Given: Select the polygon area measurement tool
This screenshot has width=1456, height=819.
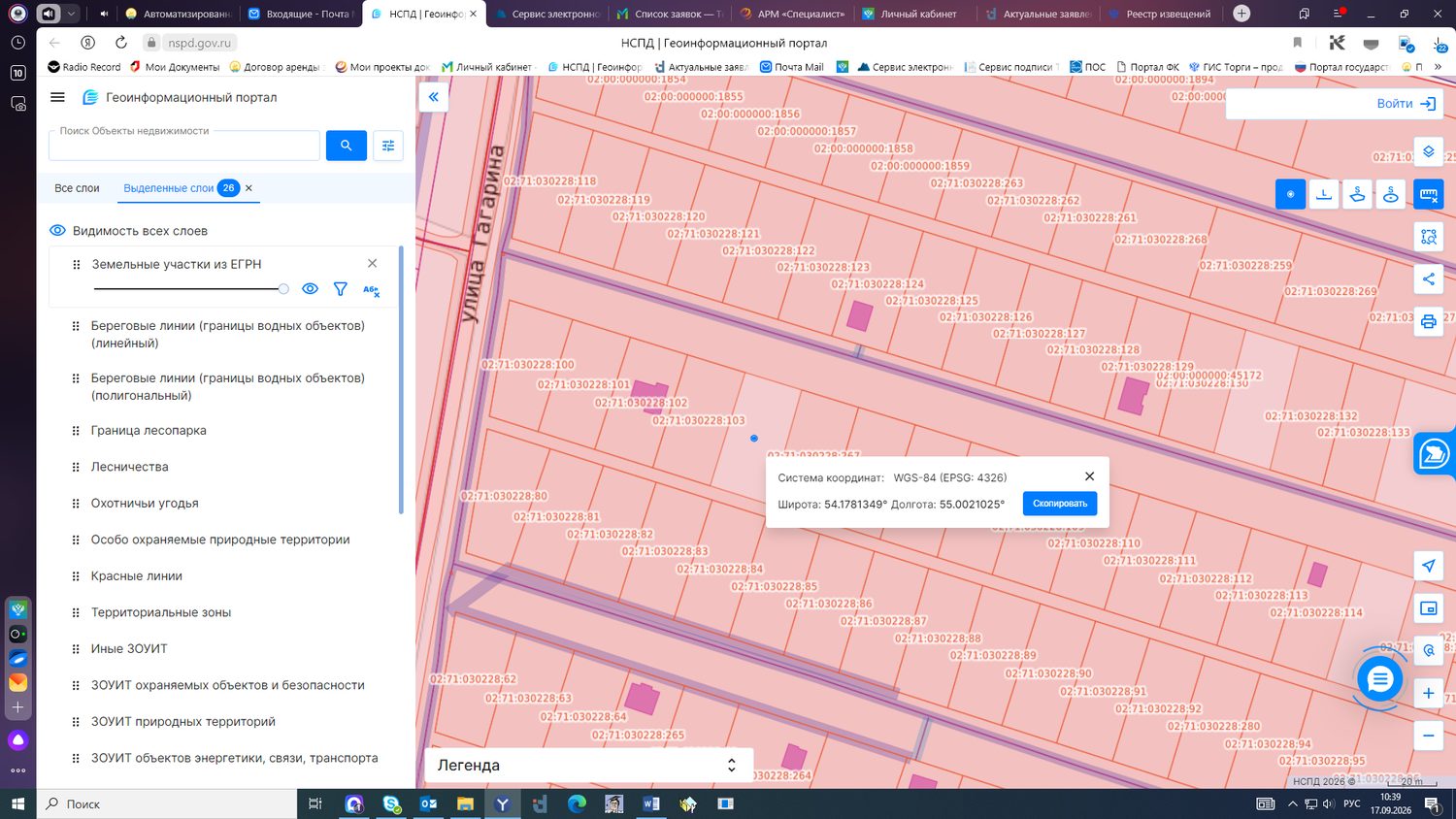Looking at the screenshot, I should (1357, 194).
